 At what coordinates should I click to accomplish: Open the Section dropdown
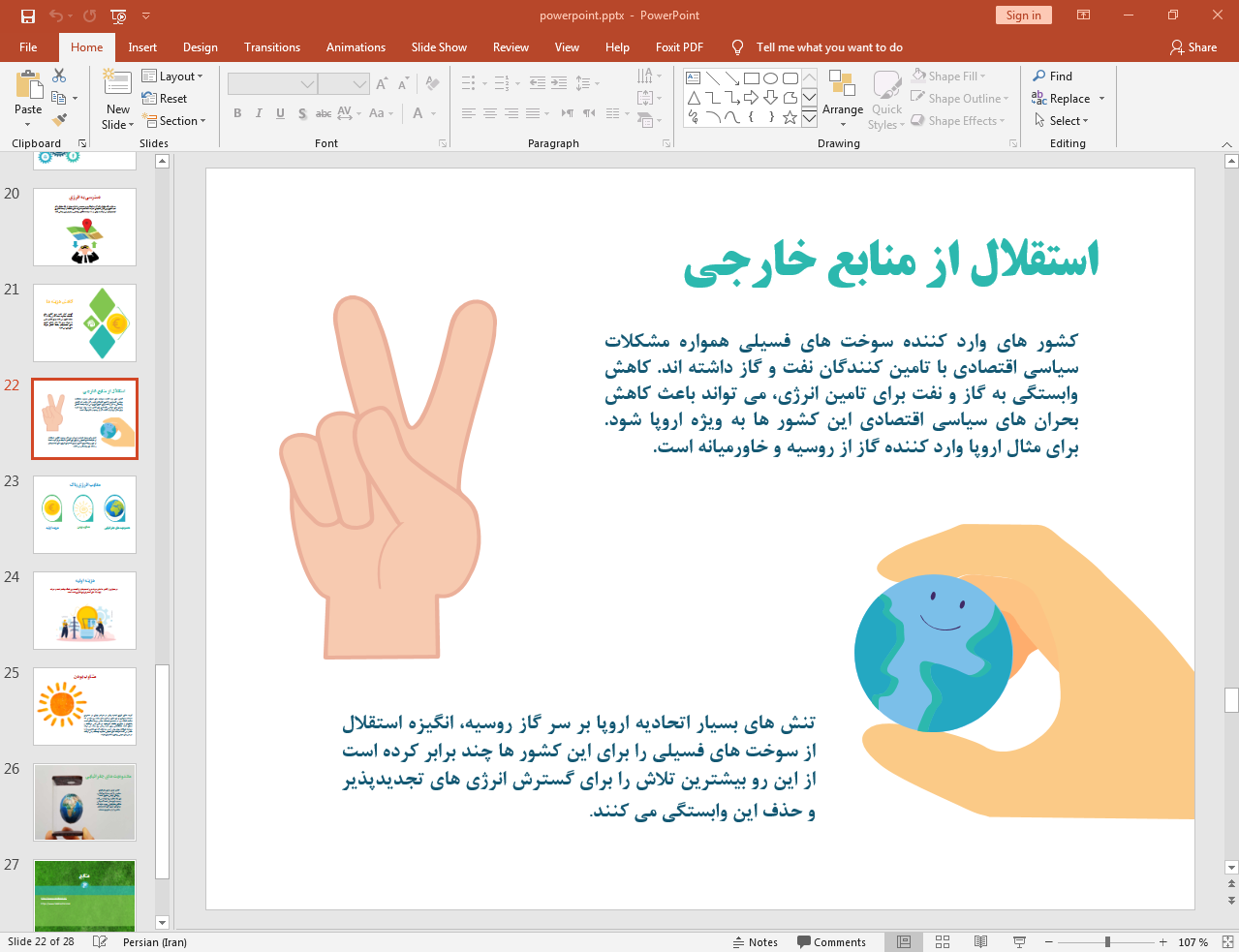[174, 120]
